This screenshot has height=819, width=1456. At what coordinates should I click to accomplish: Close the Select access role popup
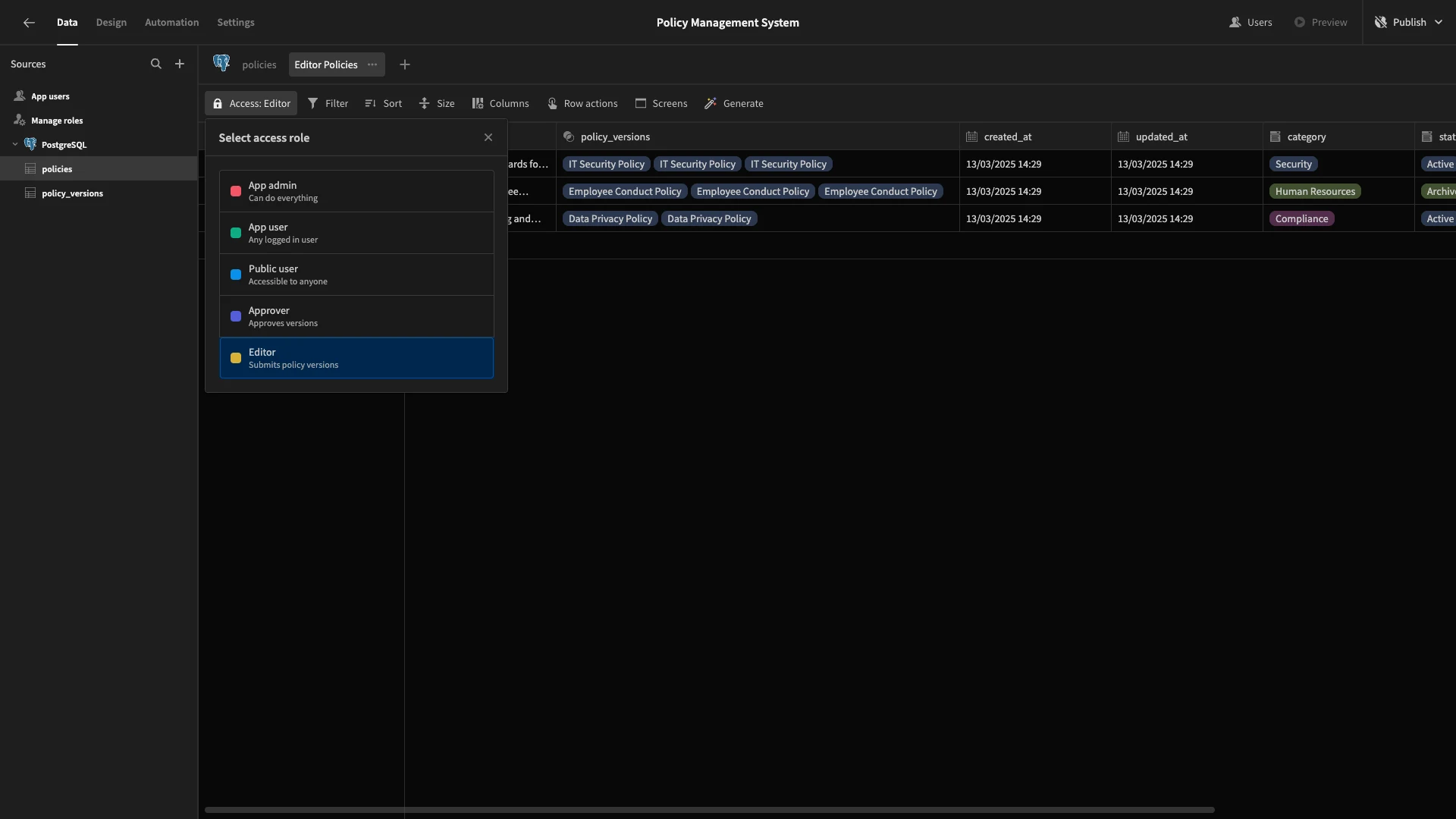pyautogui.click(x=488, y=138)
